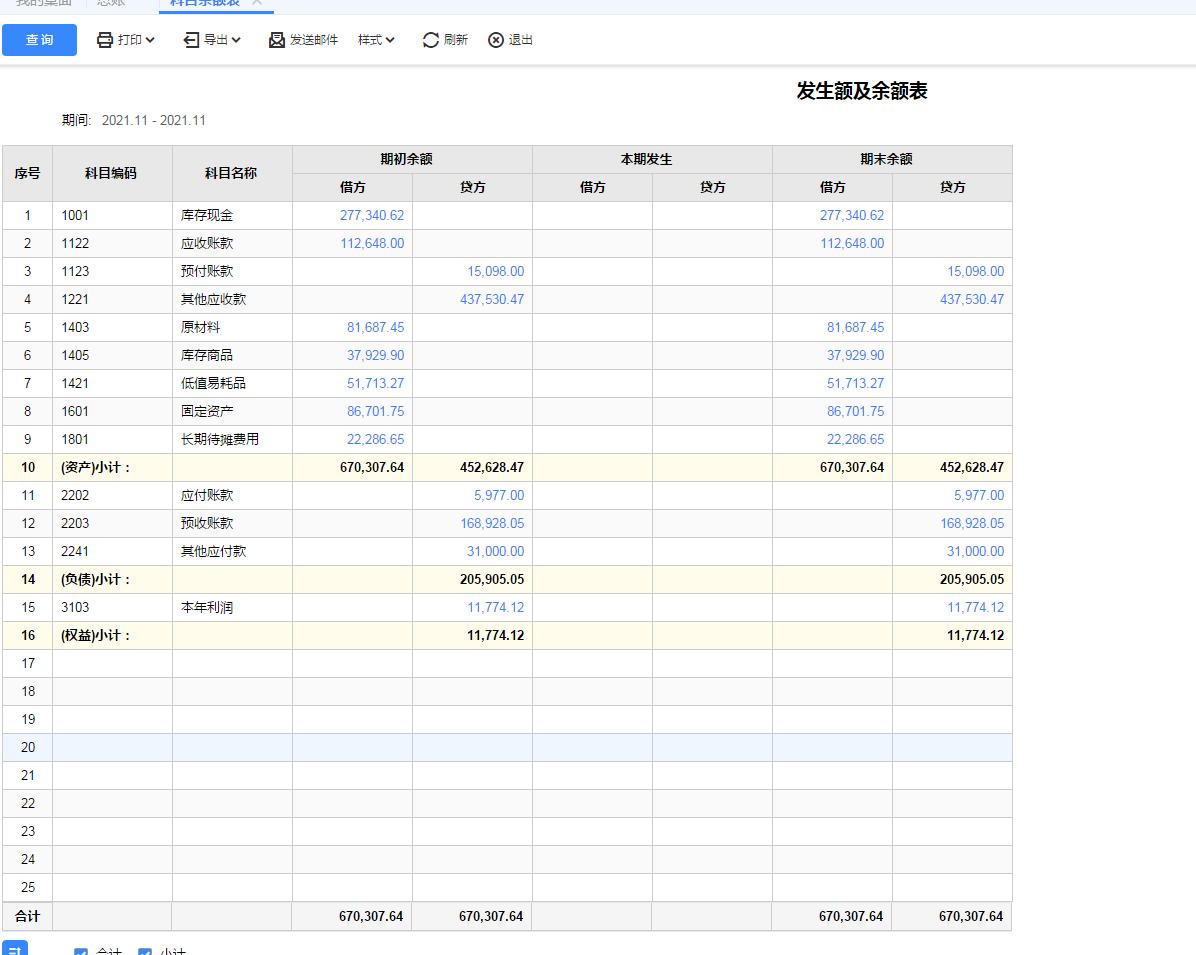
Task: Click the 合计 total row label
Action: click(27, 916)
